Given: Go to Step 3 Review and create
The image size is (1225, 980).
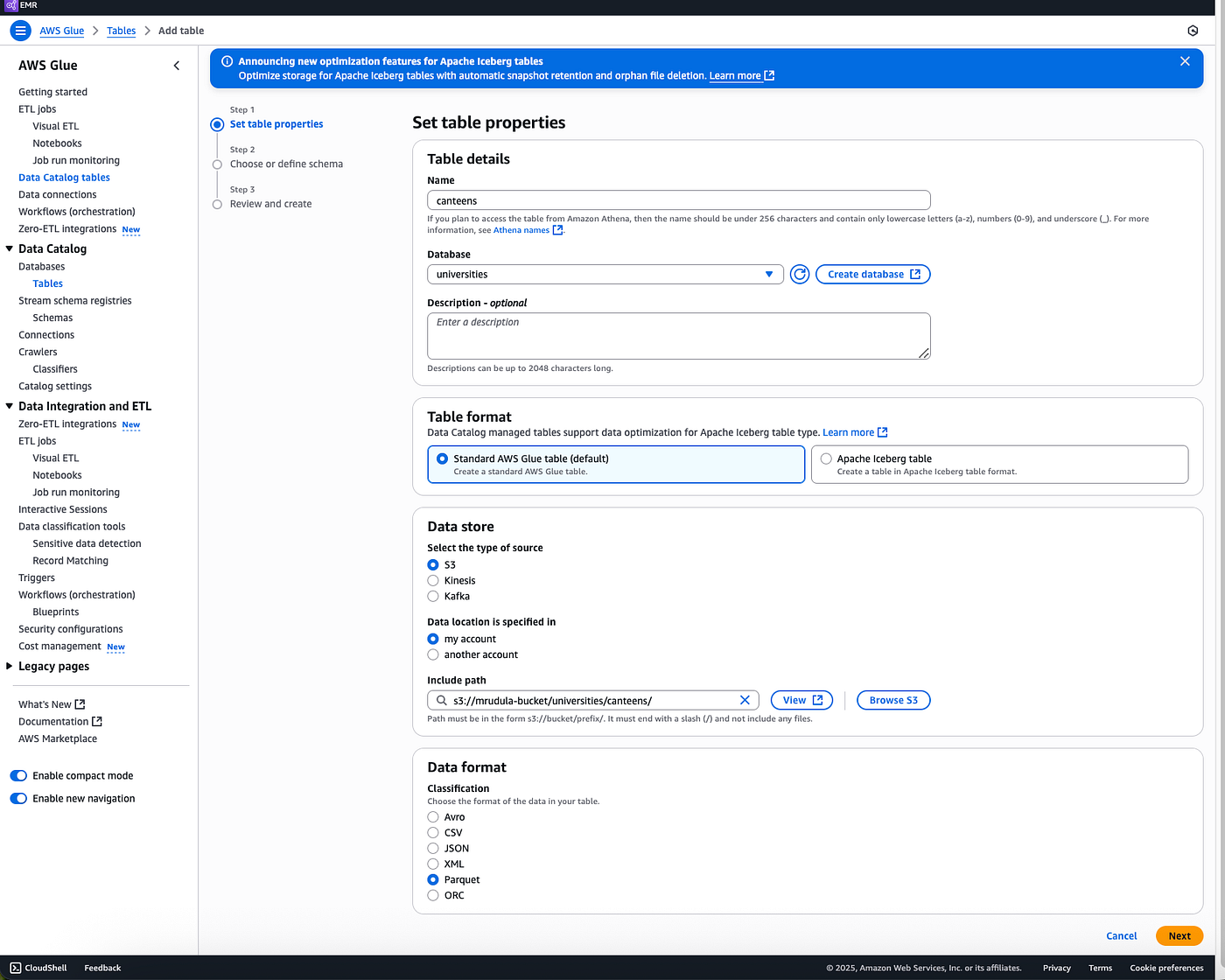Looking at the screenshot, I should pyautogui.click(x=270, y=205).
